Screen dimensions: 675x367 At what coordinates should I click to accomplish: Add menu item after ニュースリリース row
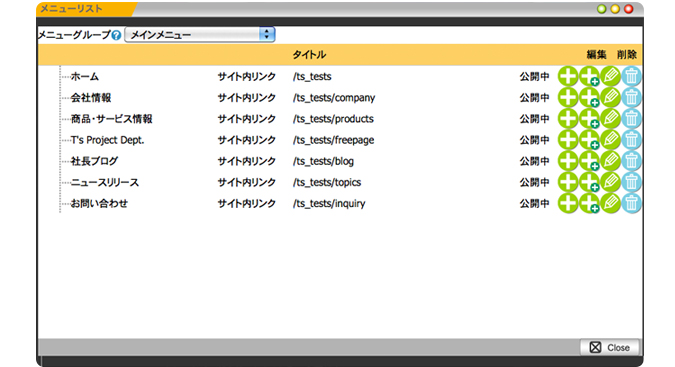point(568,182)
